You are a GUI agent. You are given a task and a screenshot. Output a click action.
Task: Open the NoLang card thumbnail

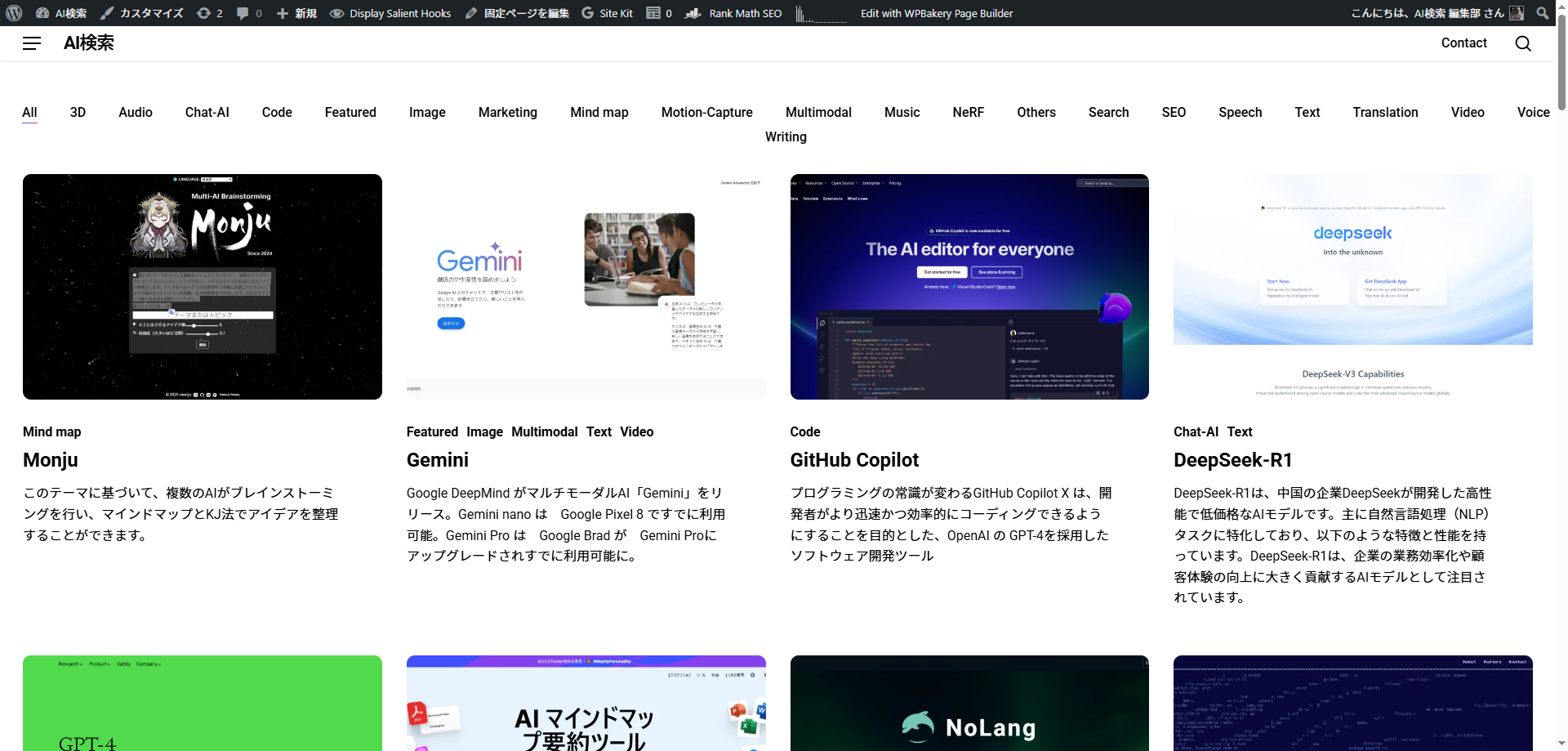(969, 703)
